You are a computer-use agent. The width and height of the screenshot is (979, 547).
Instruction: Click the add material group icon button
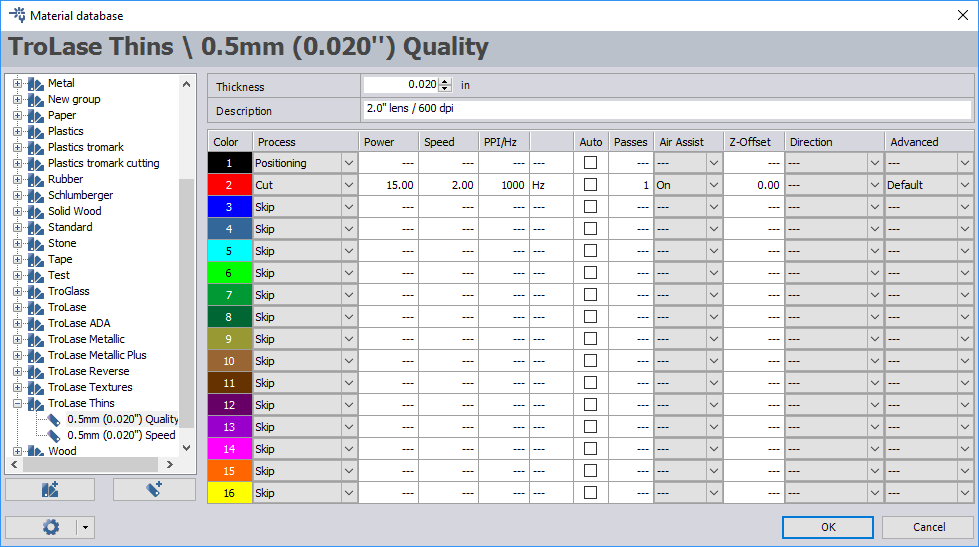[x=50, y=490]
